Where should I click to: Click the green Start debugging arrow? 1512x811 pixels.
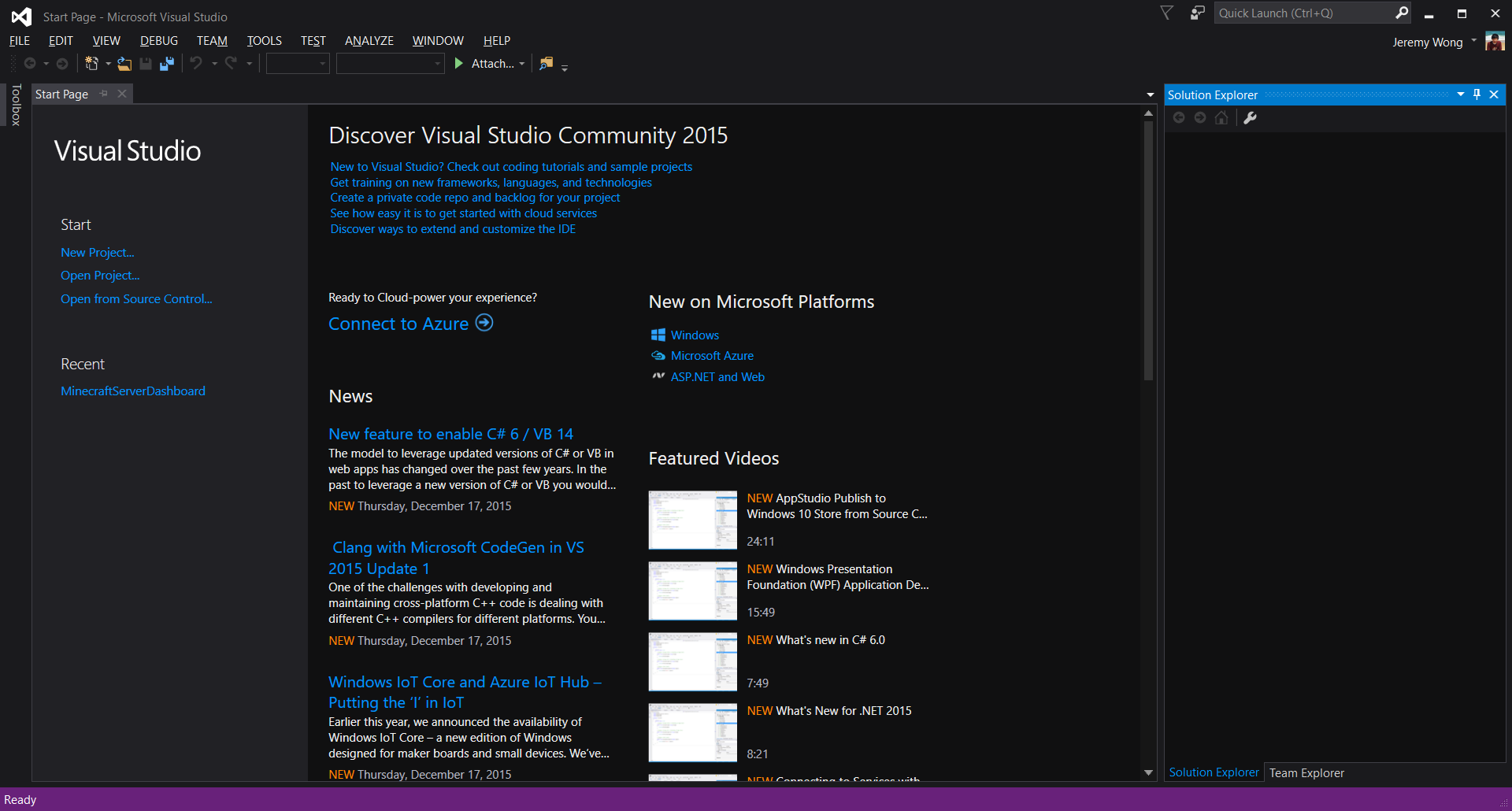point(459,64)
